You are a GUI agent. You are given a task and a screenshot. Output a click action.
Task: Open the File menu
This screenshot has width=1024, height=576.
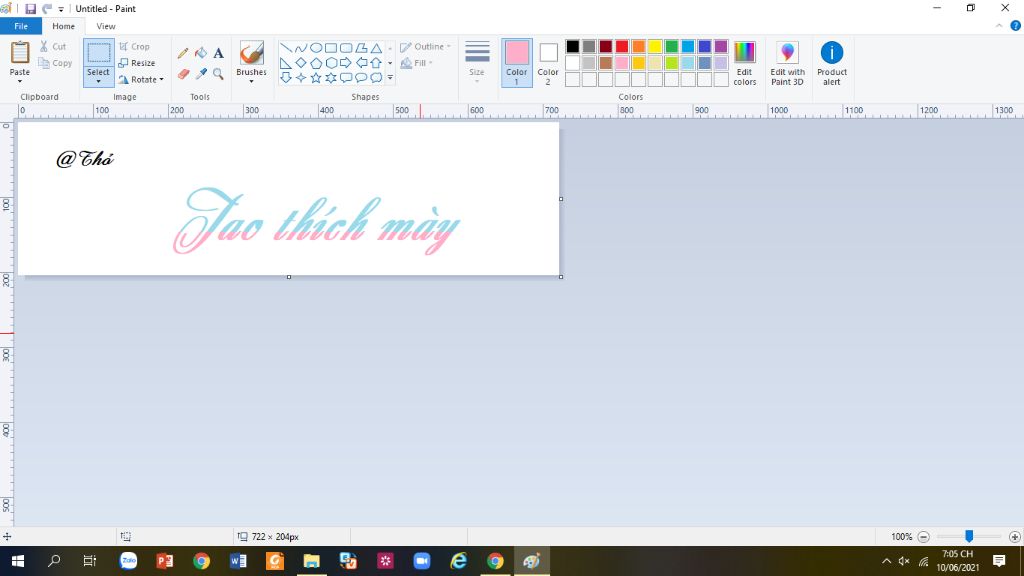(21, 26)
